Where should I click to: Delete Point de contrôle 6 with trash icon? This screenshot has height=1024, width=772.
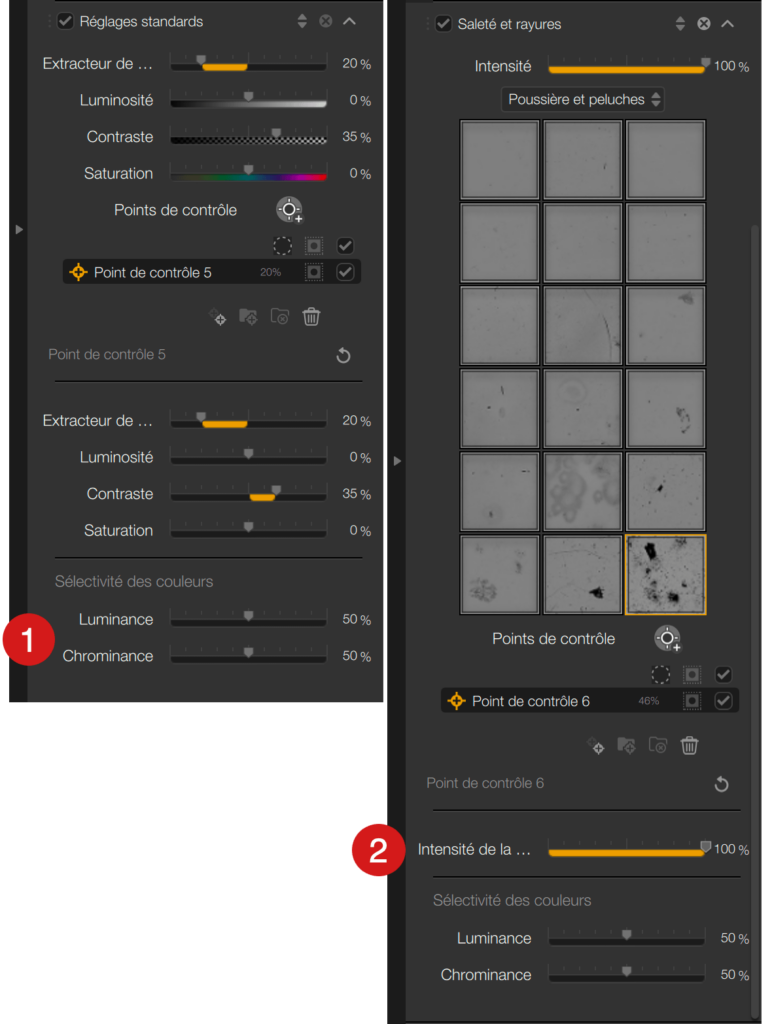point(689,745)
